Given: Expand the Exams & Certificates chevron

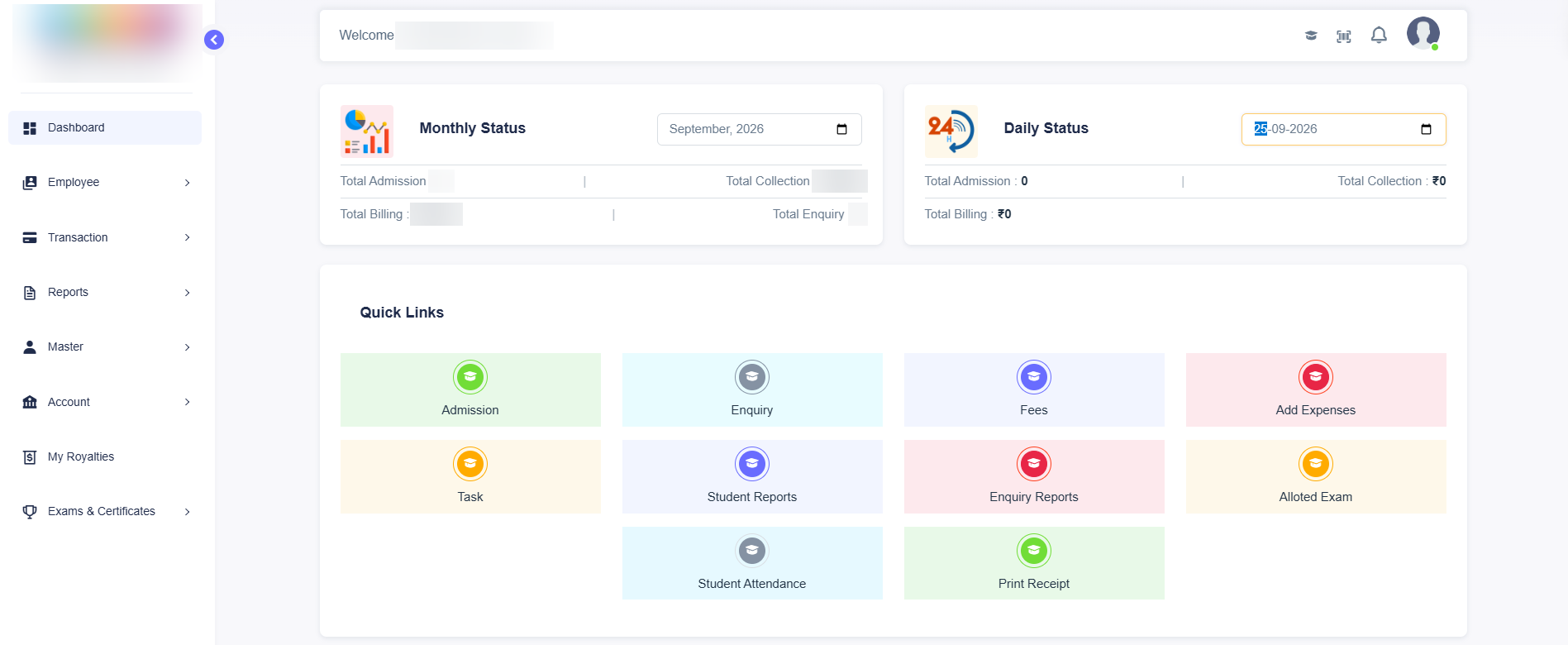Looking at the screenshot, I should (x=188, y=512).
